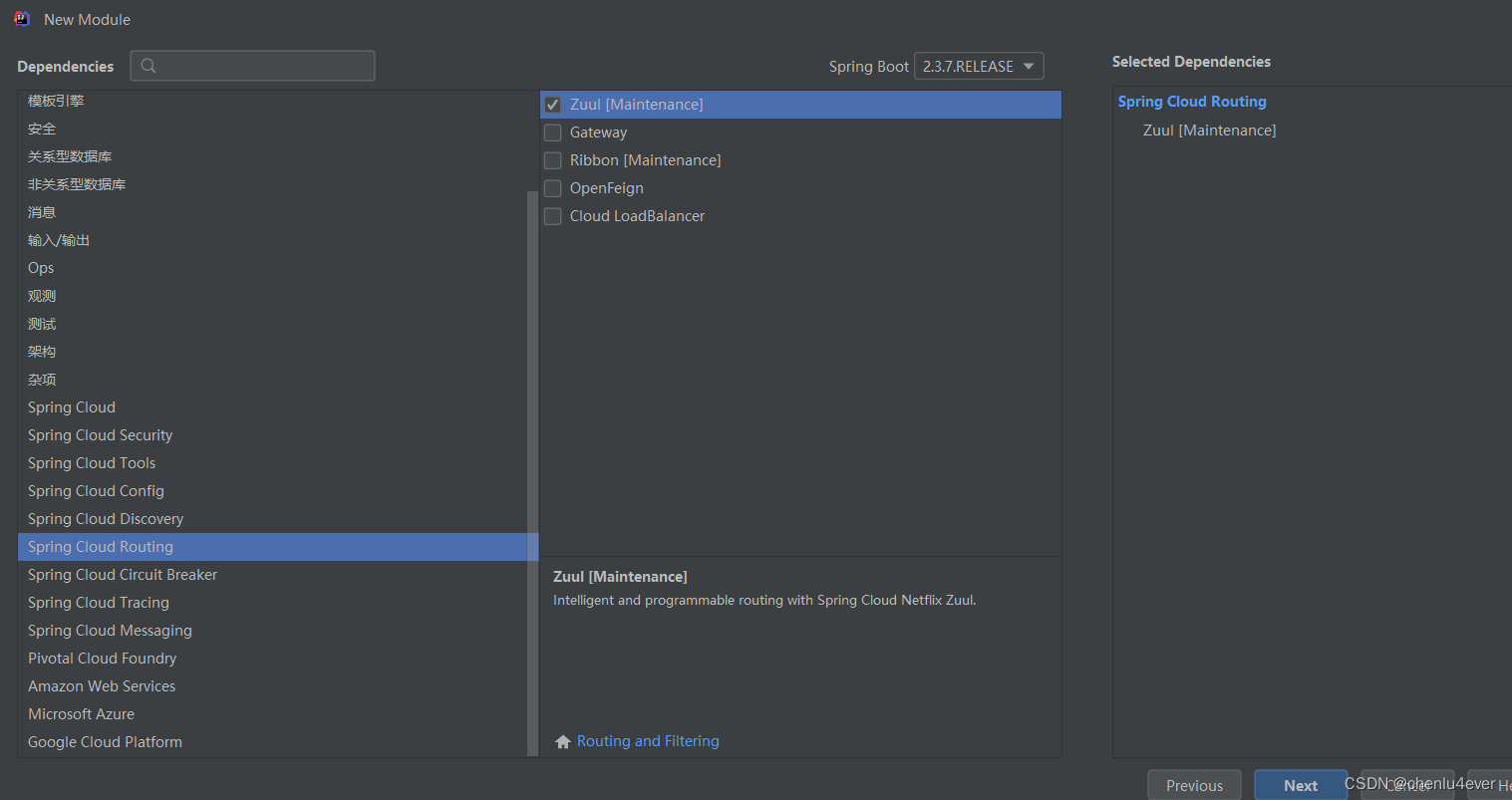
Task: Open the Spring Cloud Config category
Action: pos(96,490)
